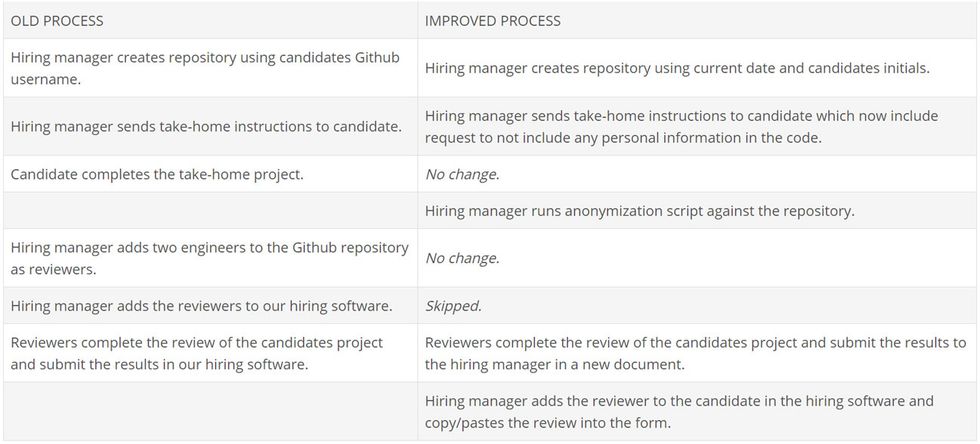Click empty cell left of anonymization script row

(x=210, y=211)
